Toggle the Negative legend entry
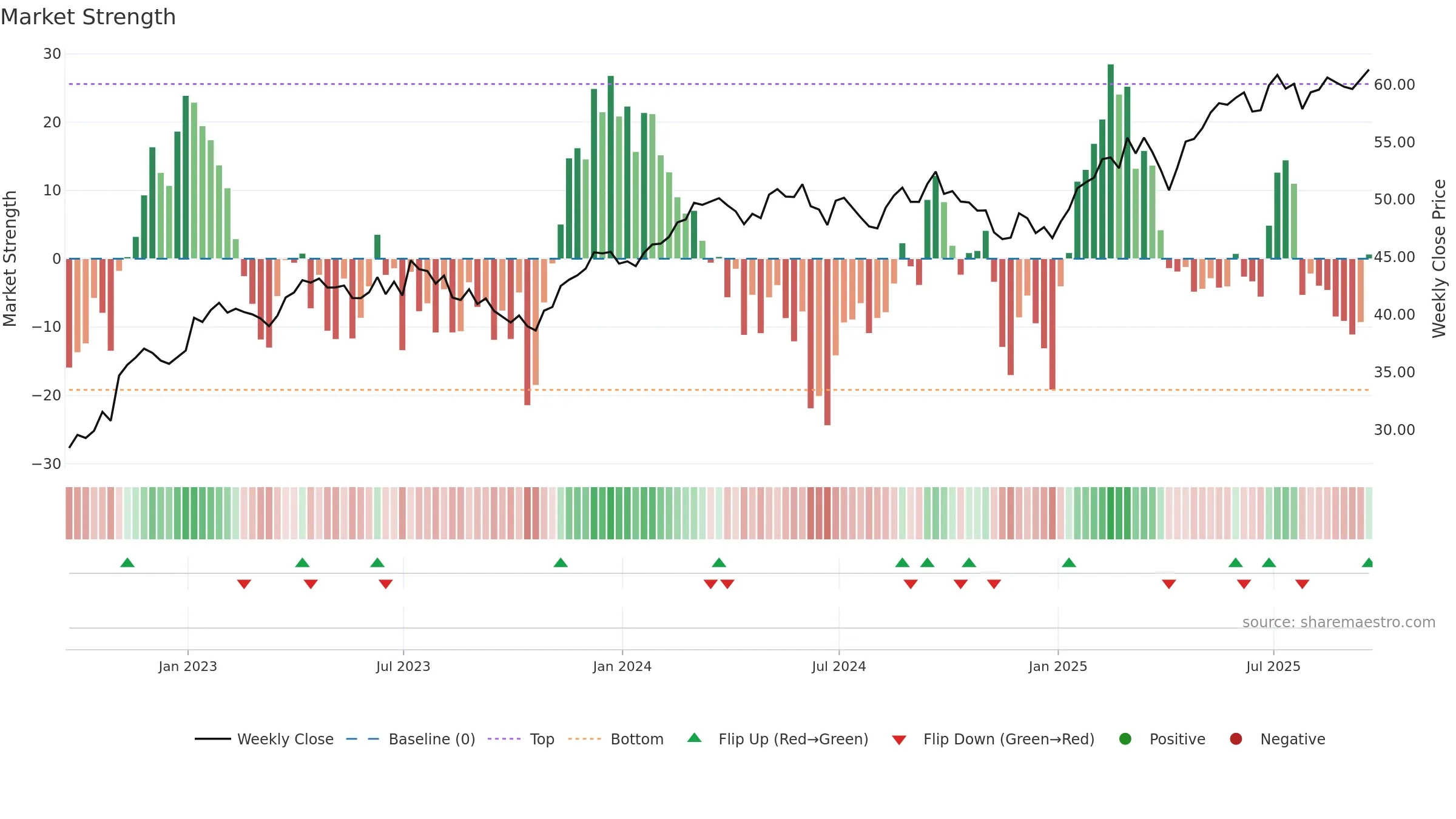Image resolution: width=1456 pixels, height=819 pixels. point(1277,739)
